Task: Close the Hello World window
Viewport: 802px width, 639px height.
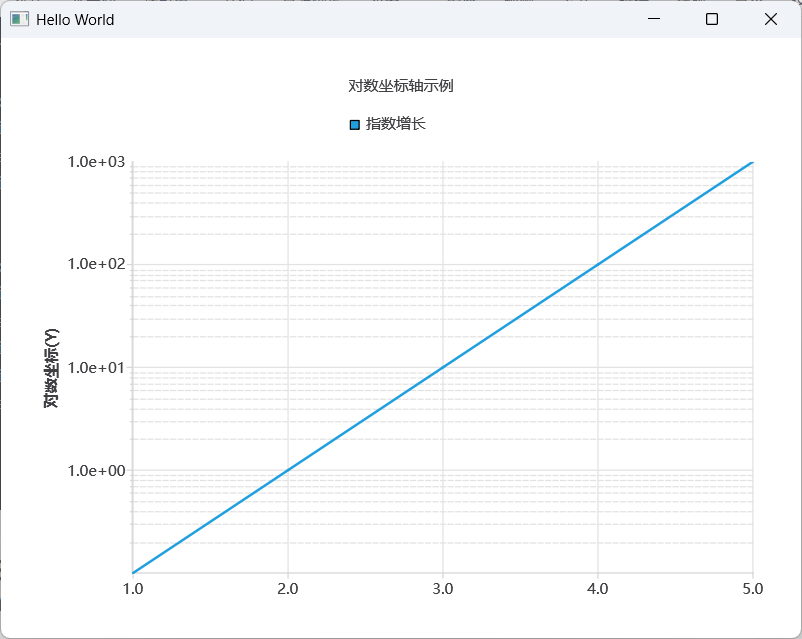Action: [771, 19]
